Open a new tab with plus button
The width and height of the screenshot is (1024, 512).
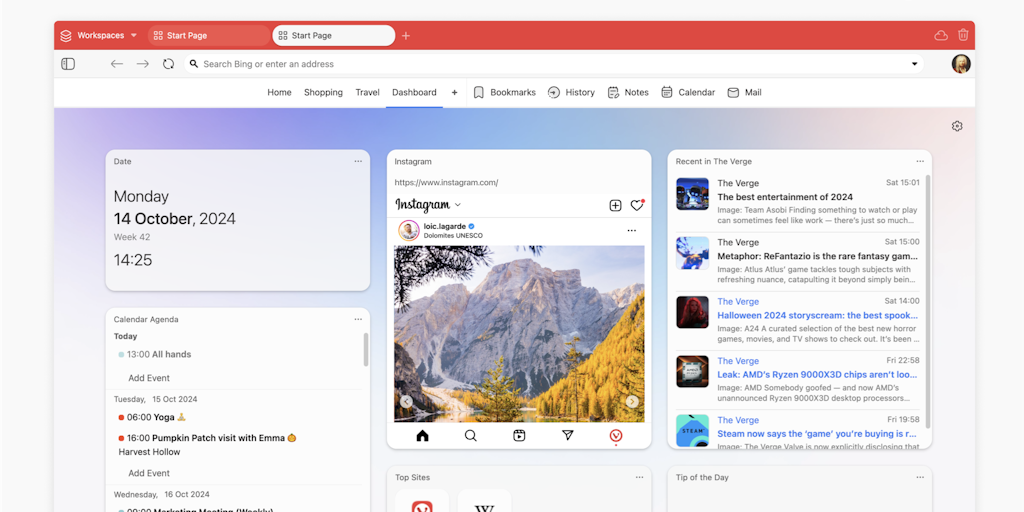[x=406, y=36]
